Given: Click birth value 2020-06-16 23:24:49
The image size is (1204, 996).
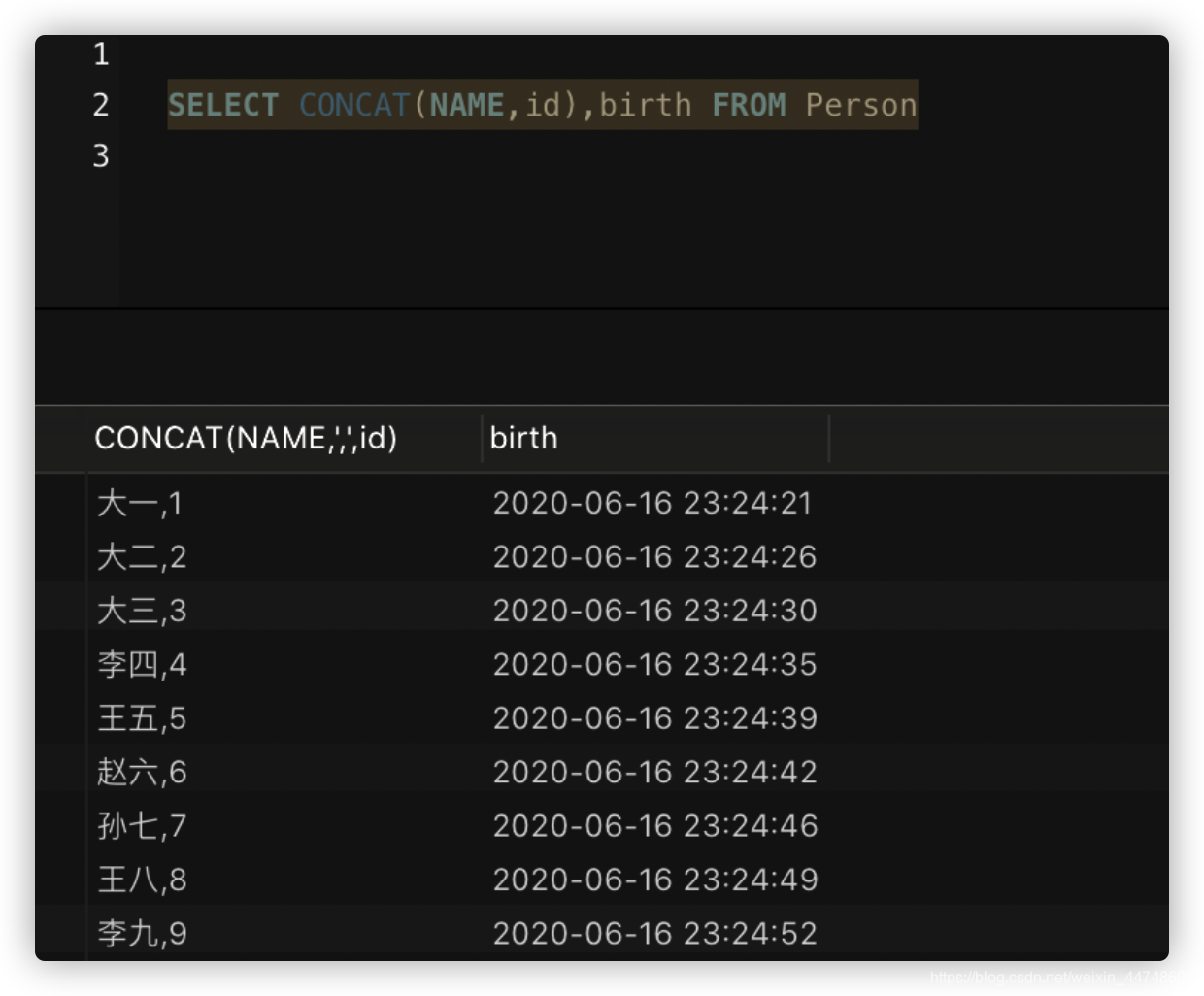Looking at the screenshot, I should (x=655, y=880).
